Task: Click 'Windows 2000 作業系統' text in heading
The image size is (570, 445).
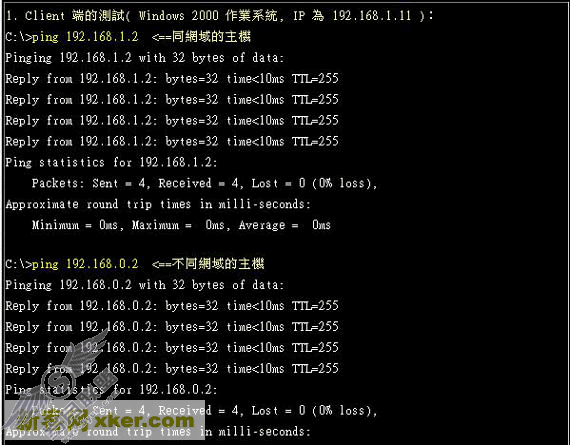Action: point(208,16)
